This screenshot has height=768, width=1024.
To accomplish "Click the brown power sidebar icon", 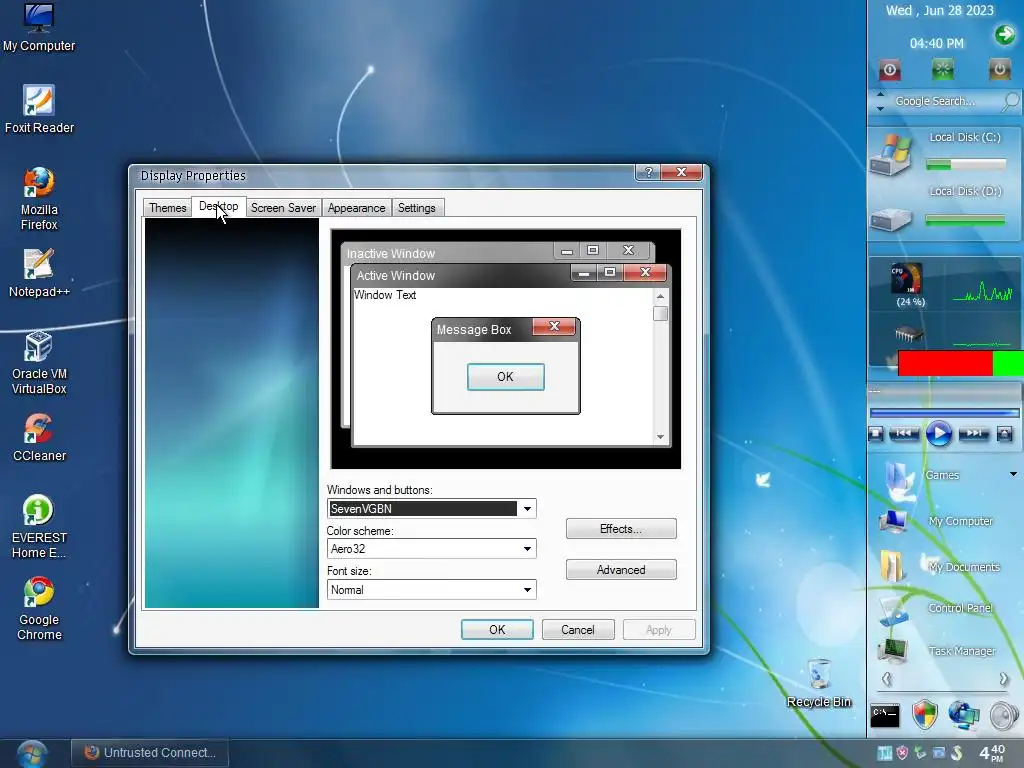I will click(999, 69).
